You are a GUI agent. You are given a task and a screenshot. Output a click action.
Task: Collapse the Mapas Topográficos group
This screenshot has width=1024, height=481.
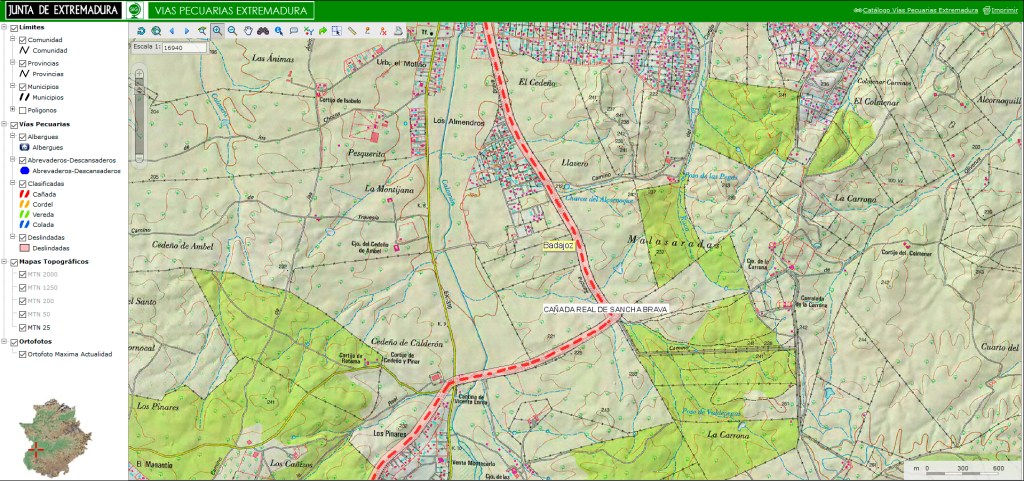click(x=4, y=262)
